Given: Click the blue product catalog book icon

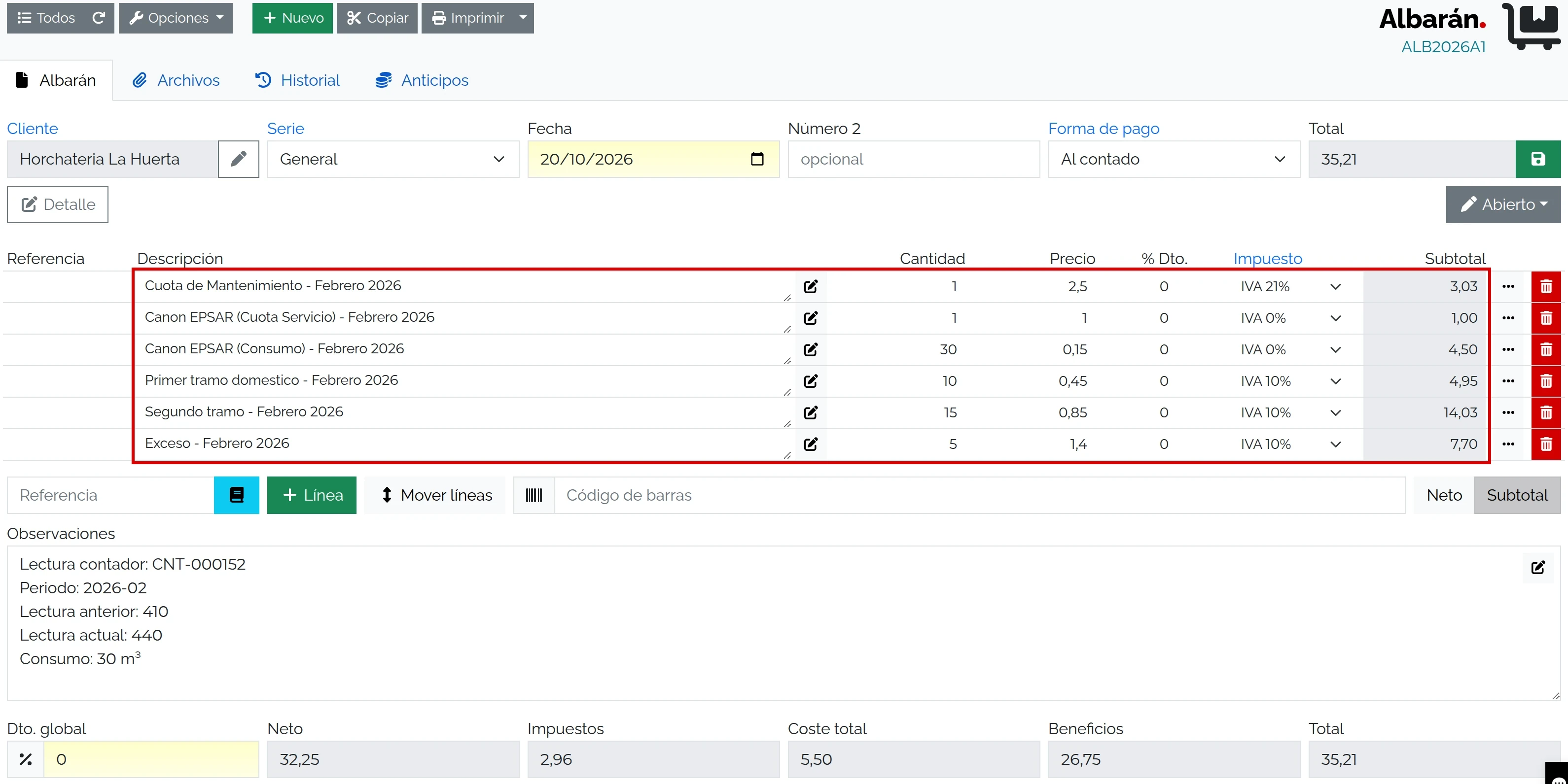Looking at the screenshot, I should (x=237, y=495).
